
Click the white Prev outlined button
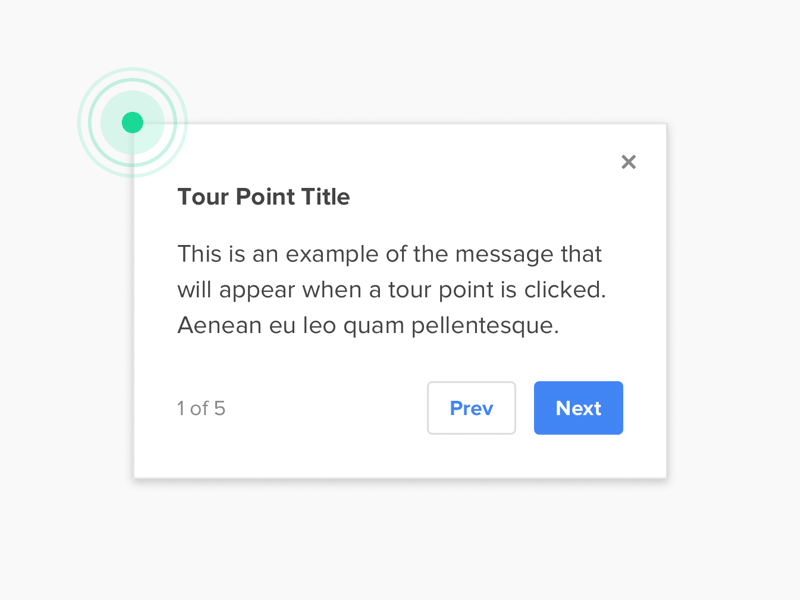(471, 408)
